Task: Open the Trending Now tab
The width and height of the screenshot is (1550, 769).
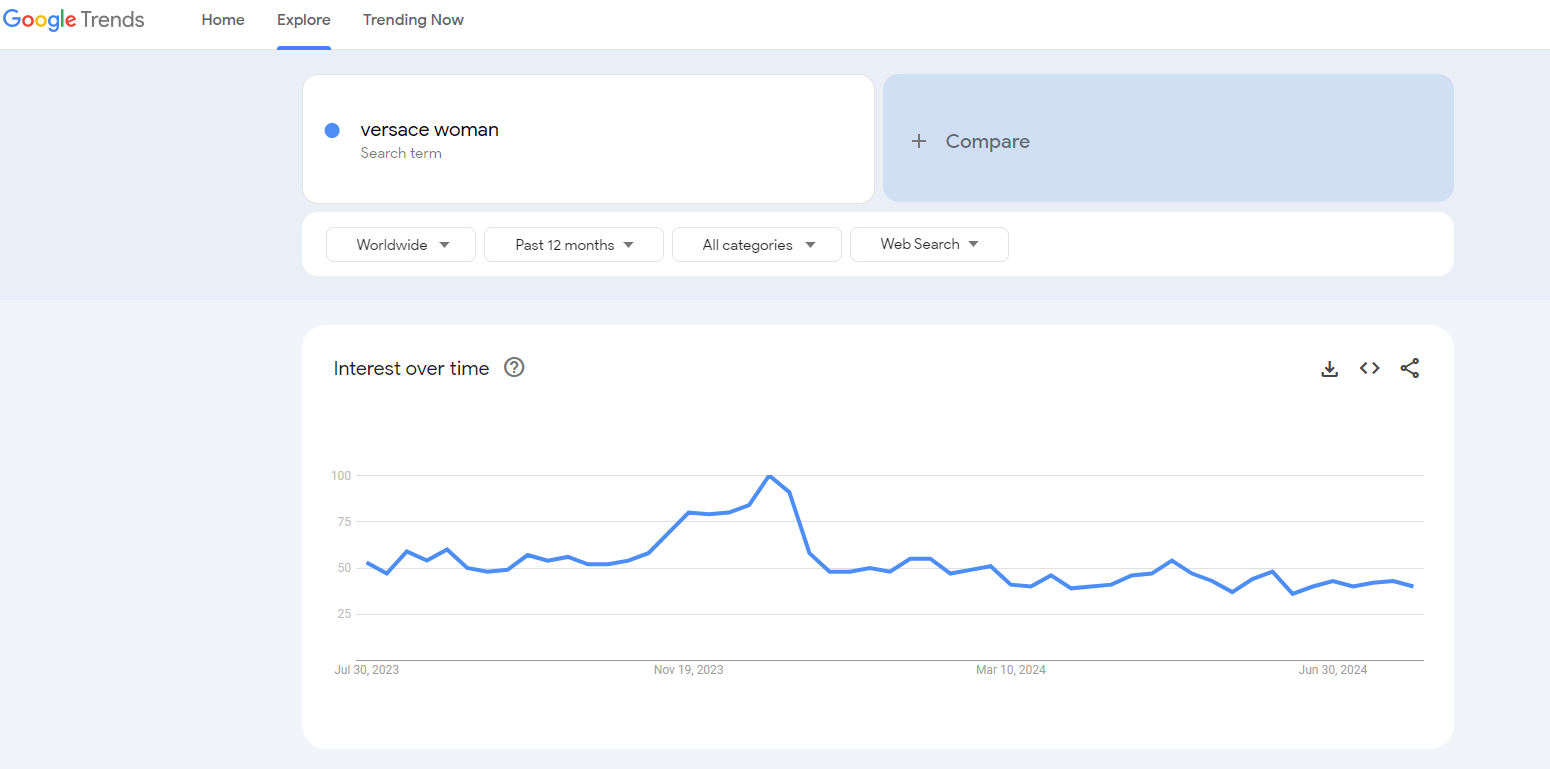Action: pos(413,20)
